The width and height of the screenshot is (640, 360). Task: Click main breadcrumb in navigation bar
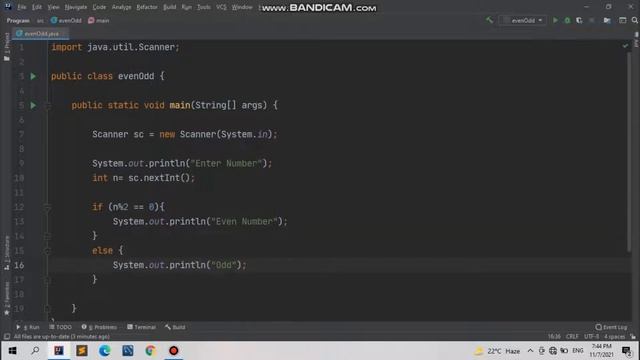point(99,20)
